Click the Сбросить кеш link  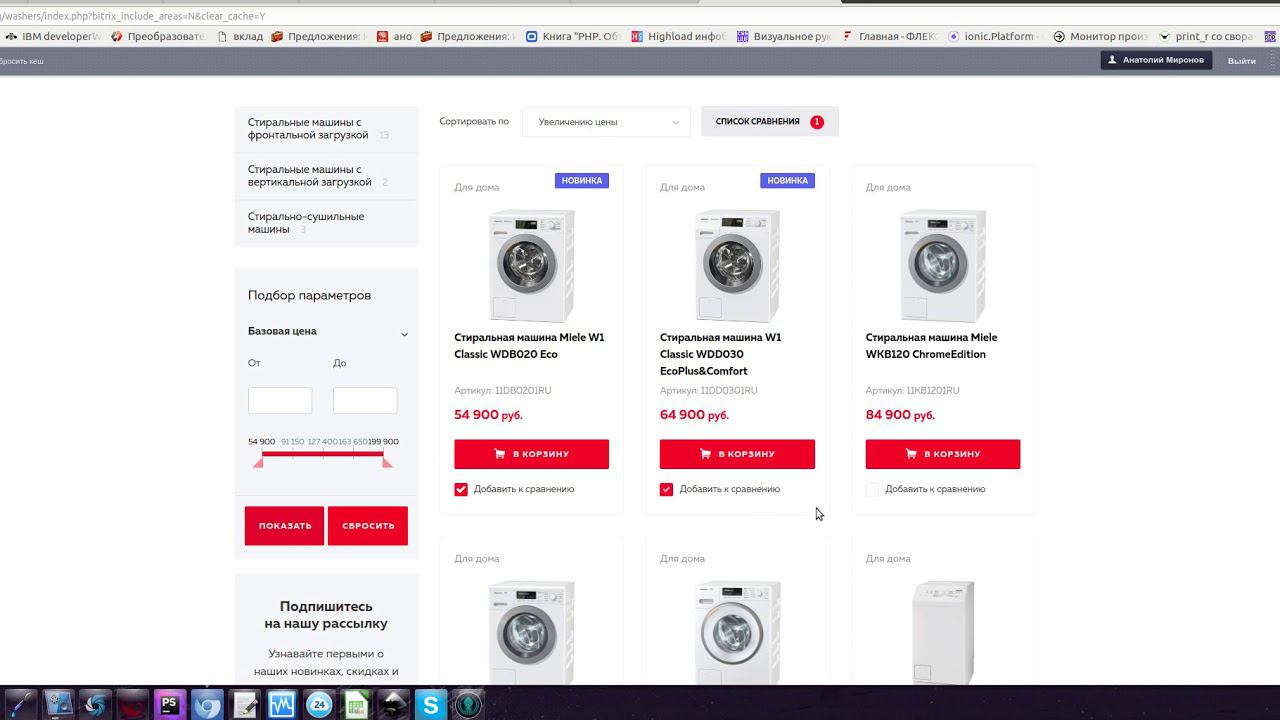(x=21, y=61)
